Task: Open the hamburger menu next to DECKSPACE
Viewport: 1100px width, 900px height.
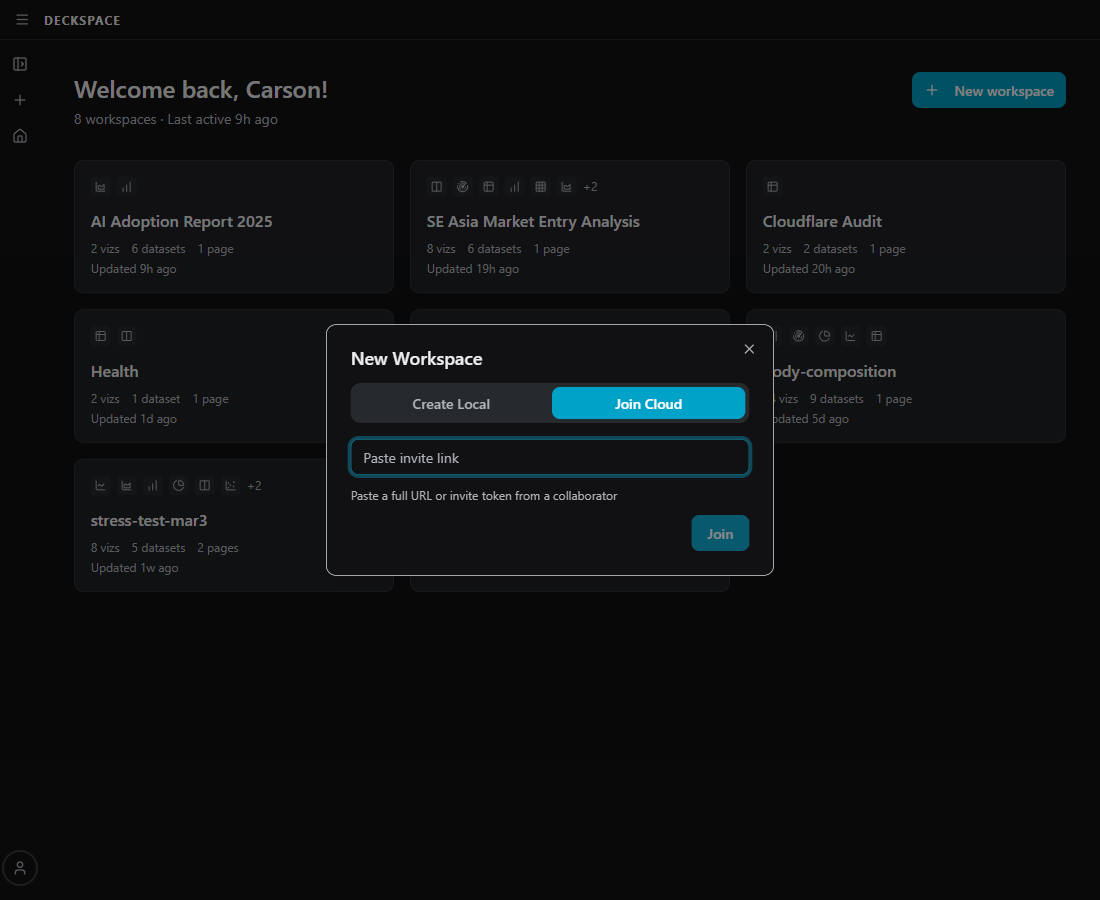Action: coord(22,20)
